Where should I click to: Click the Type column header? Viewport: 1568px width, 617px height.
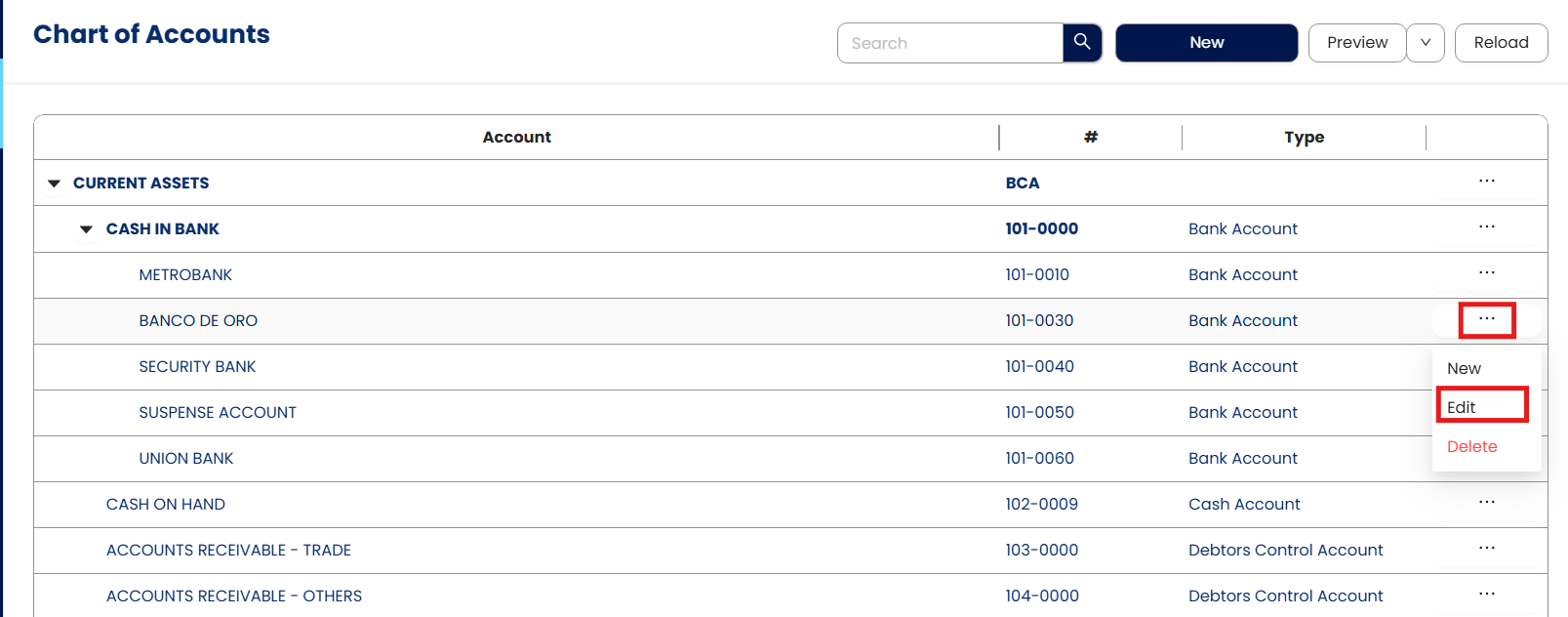(x=1304, y=138)
